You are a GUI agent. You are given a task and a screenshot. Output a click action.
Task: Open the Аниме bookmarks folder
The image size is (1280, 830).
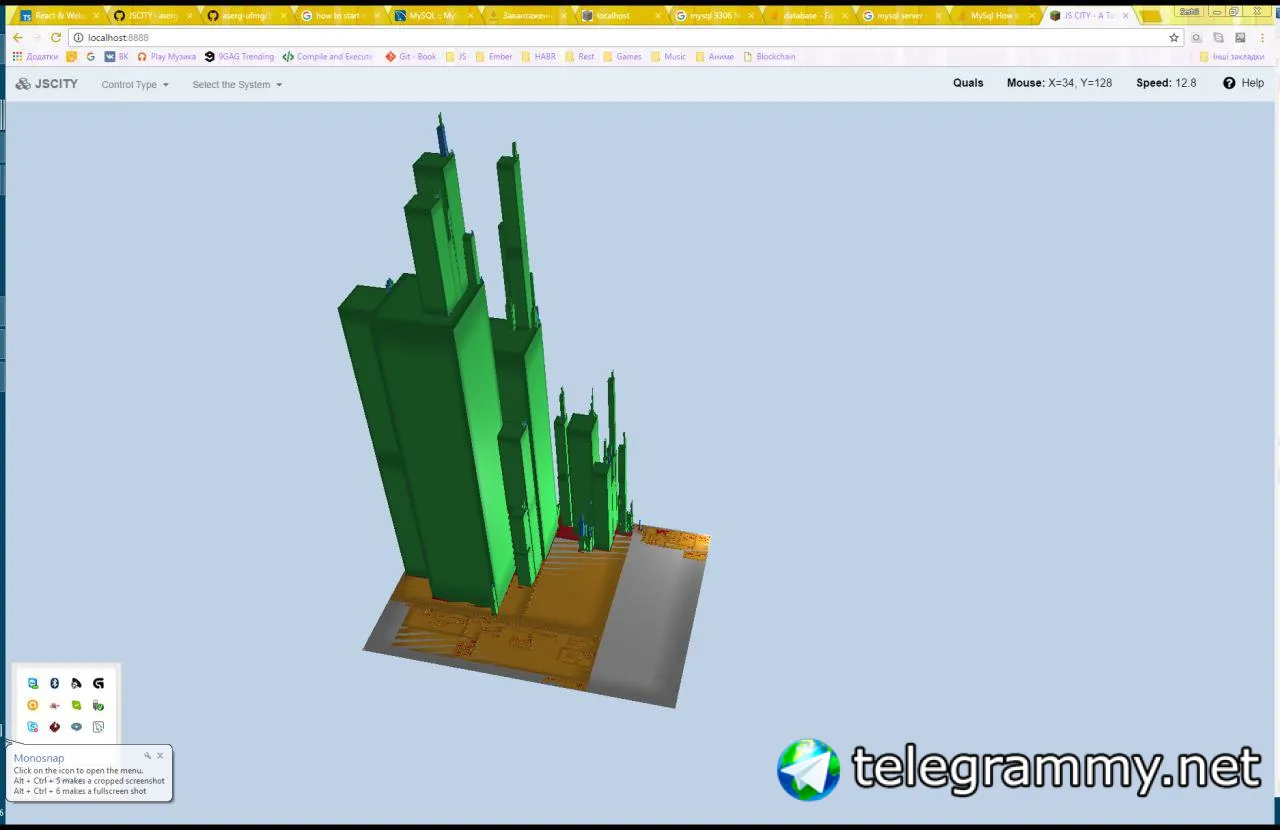click(x=715, y=57)
